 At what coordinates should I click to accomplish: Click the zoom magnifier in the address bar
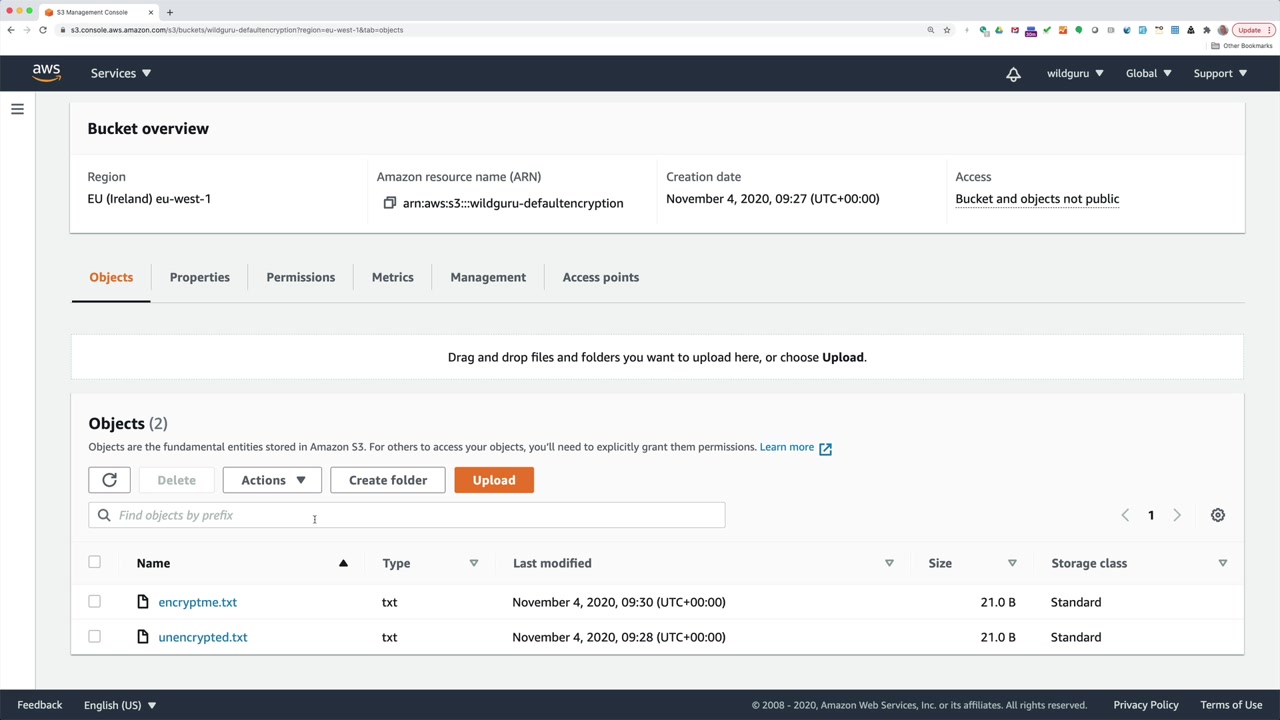931,30
